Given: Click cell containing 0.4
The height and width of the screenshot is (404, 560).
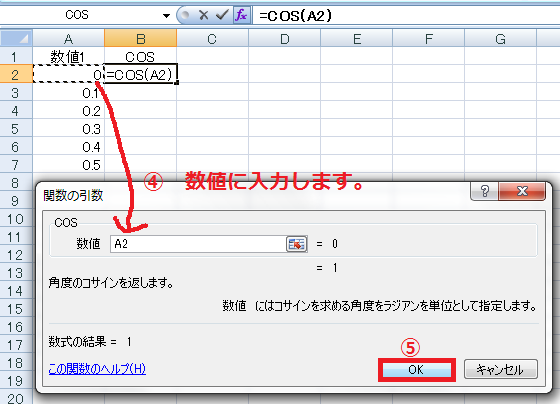Looking at the screenshot, I should coord(69,147).
